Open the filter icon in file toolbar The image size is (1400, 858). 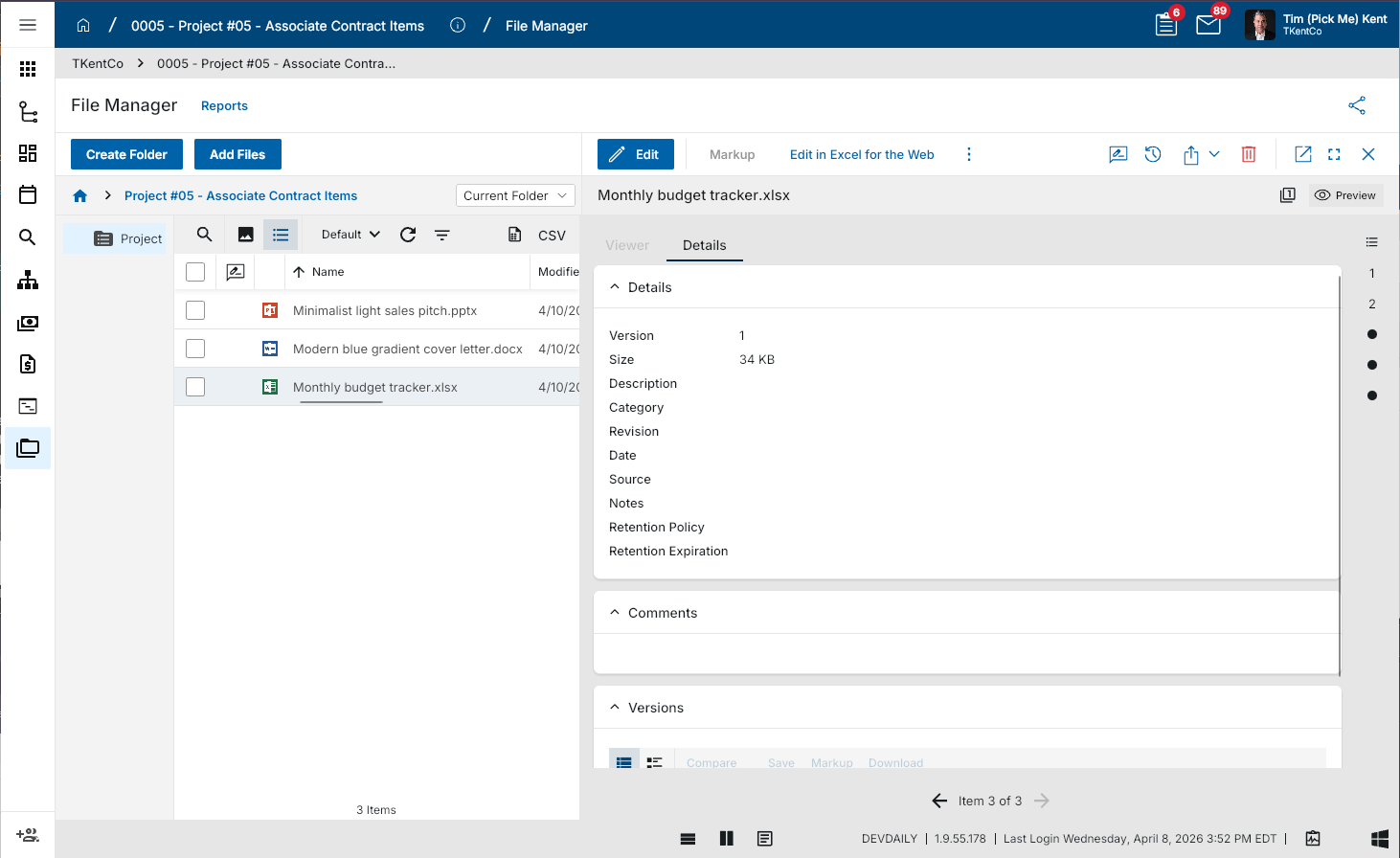441,235
